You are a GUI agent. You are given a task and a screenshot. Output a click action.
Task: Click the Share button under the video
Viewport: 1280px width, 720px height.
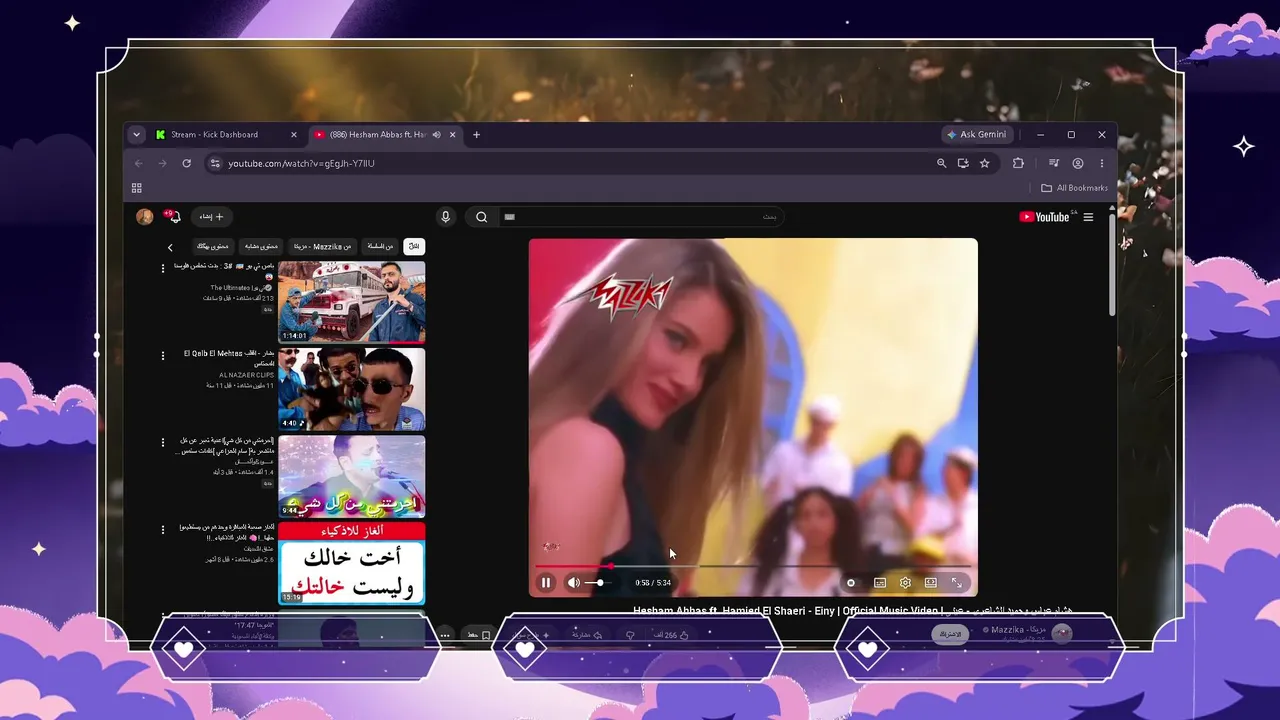pyautogui.click(x=586, y=635)
